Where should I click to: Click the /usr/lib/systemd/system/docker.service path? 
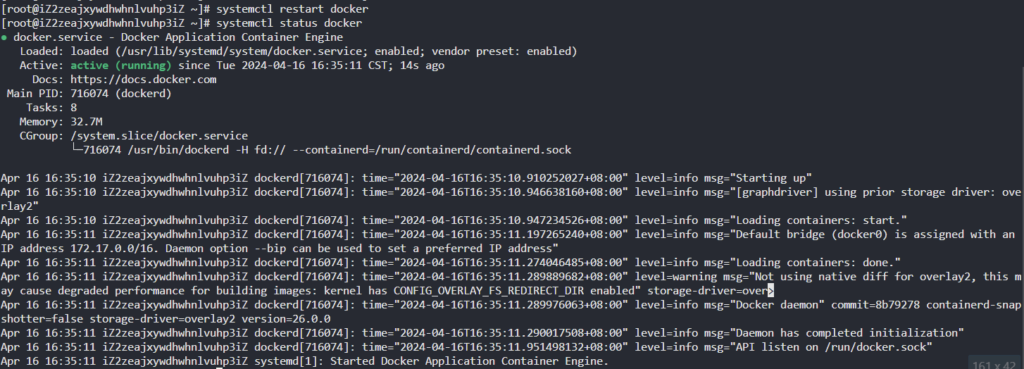244,52
